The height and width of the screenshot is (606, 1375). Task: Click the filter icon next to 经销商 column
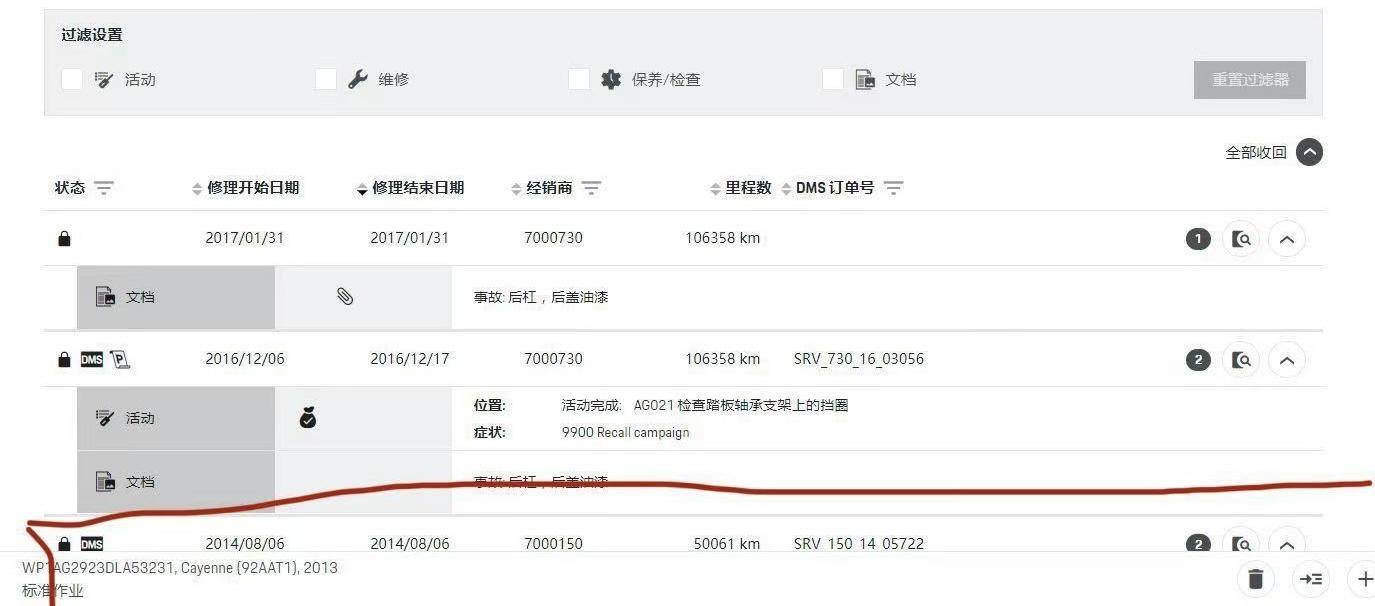(x=591, y=188)
